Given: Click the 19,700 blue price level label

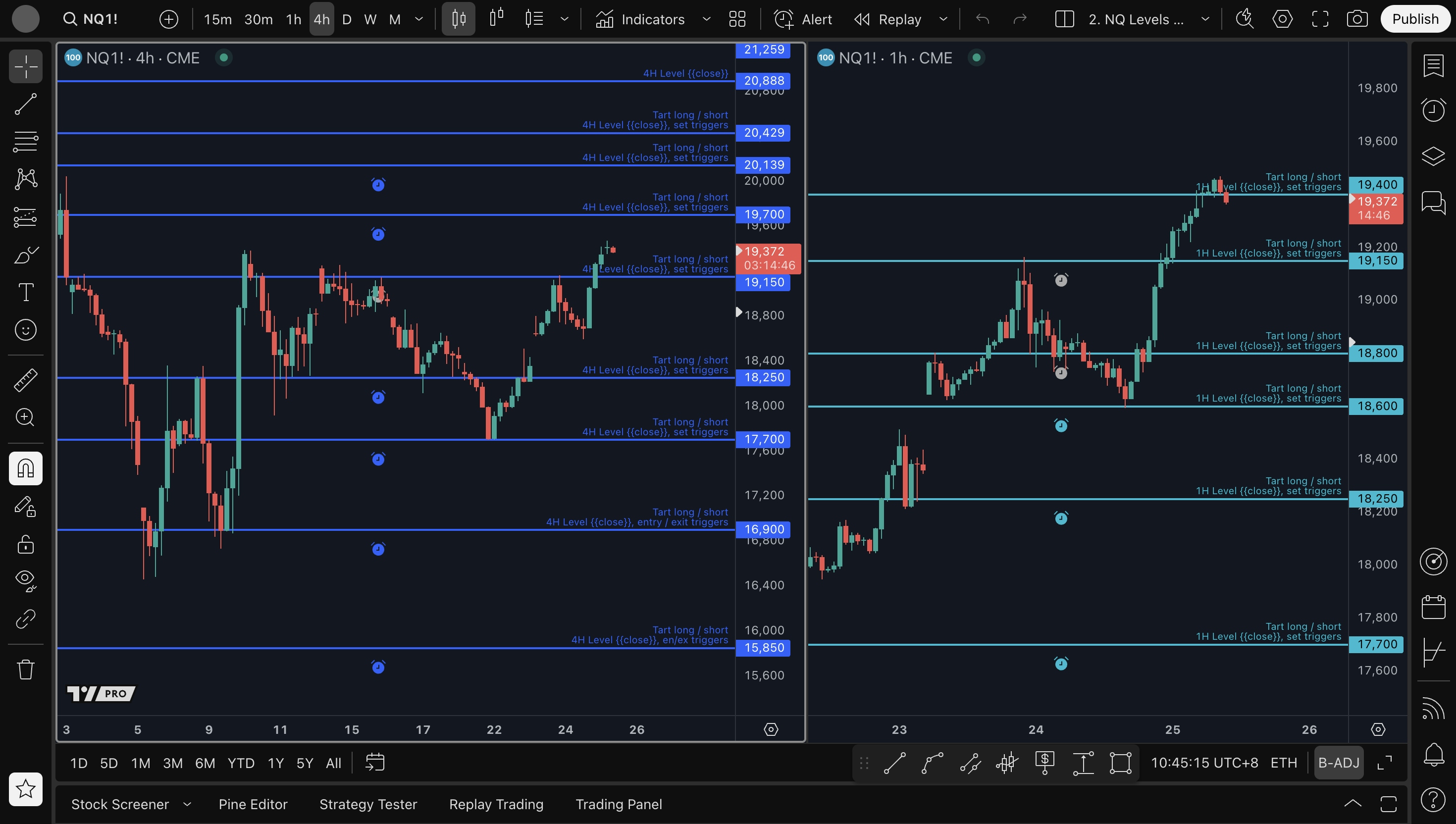Looking at the screenshot, I should [763, 214].
